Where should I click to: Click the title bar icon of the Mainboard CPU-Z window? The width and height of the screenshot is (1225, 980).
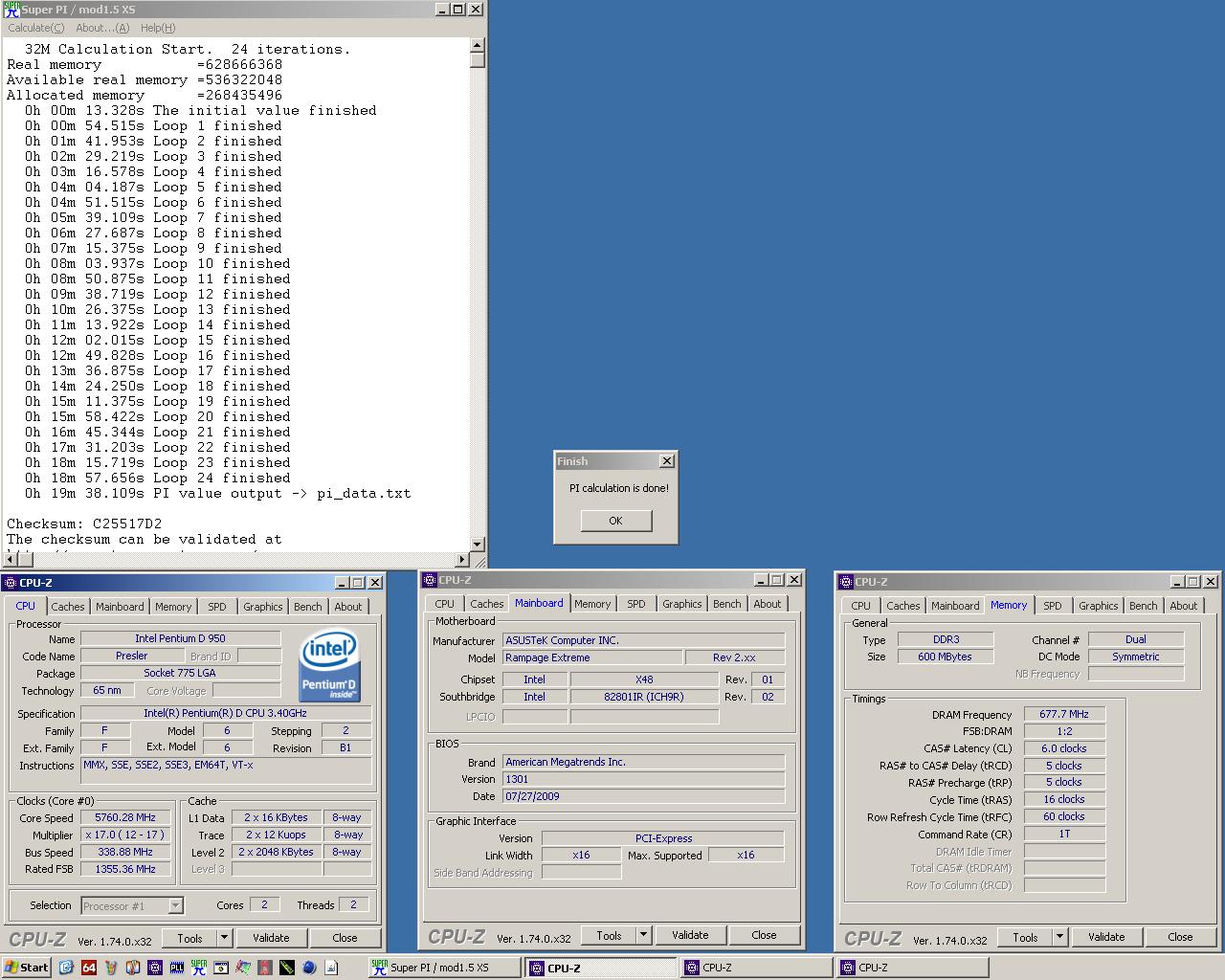(x=430, y=580)
